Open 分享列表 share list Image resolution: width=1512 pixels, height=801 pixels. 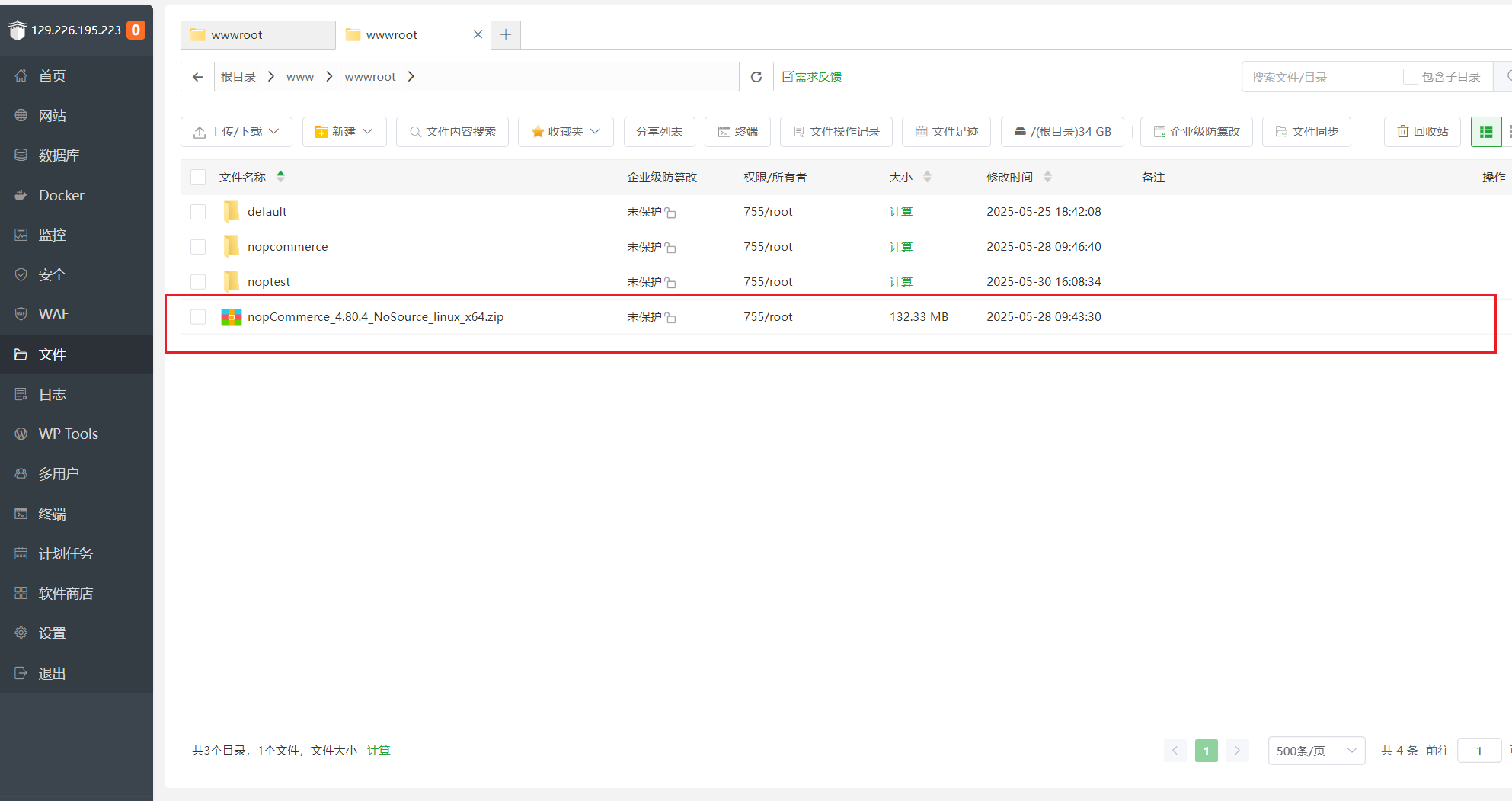tap(659, 132)
